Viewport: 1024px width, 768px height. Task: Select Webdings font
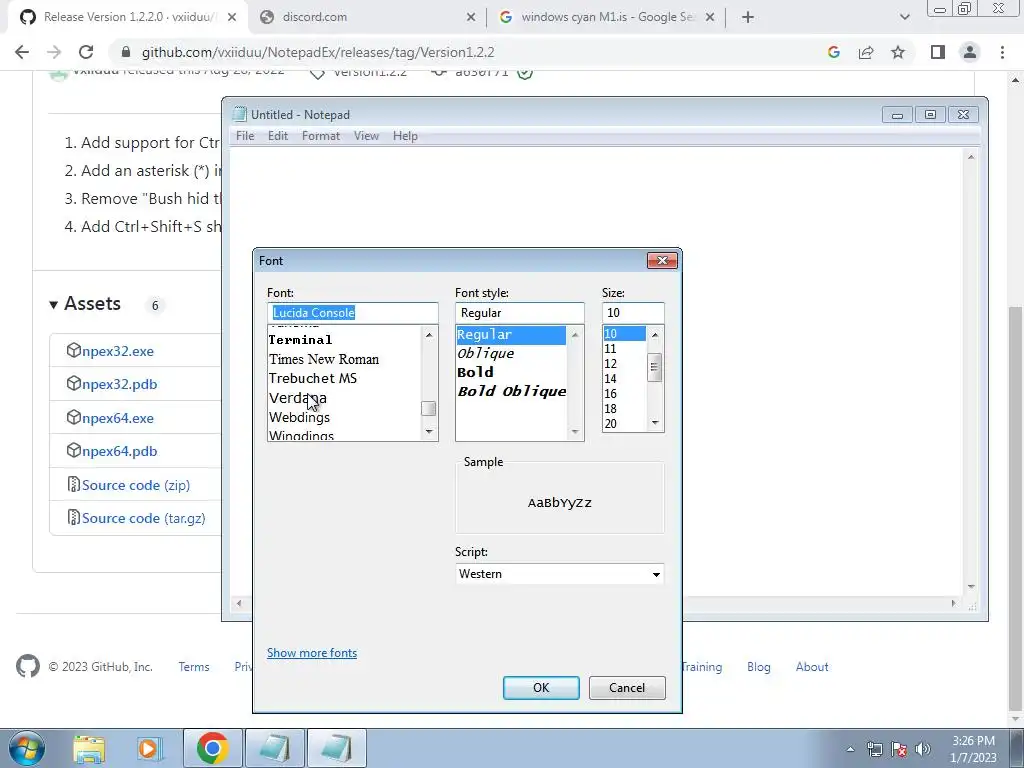click(299, 417)
